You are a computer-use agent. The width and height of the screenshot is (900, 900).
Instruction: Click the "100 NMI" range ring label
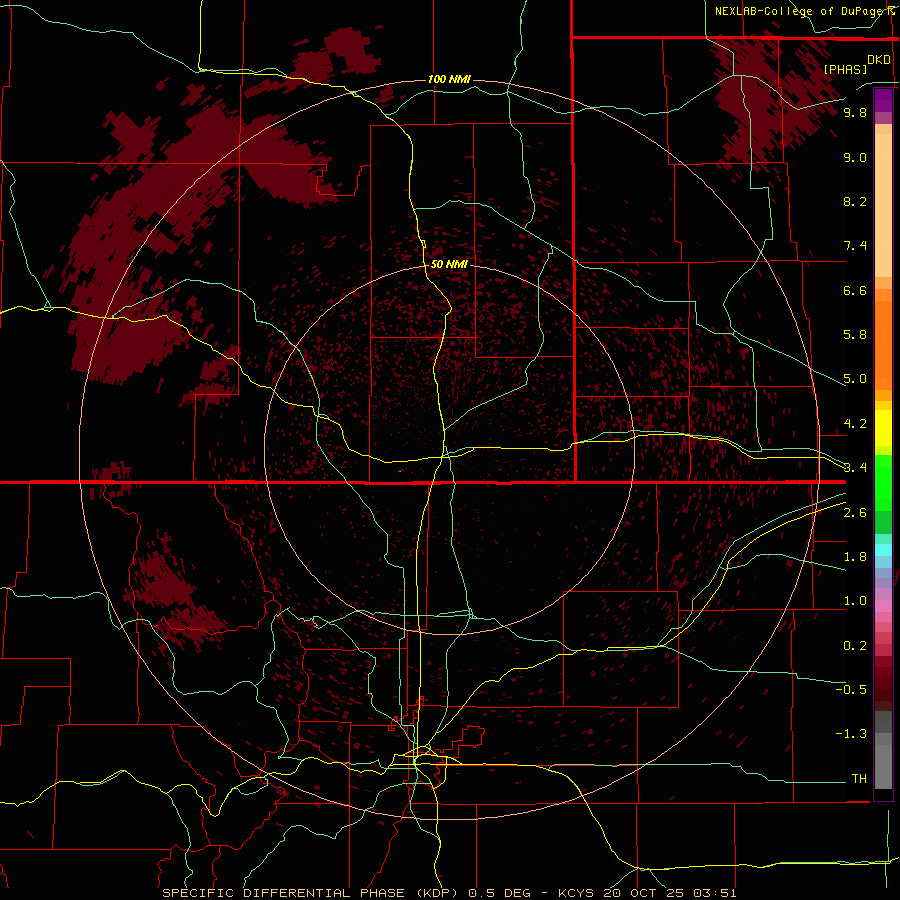[x=449, y=79]
